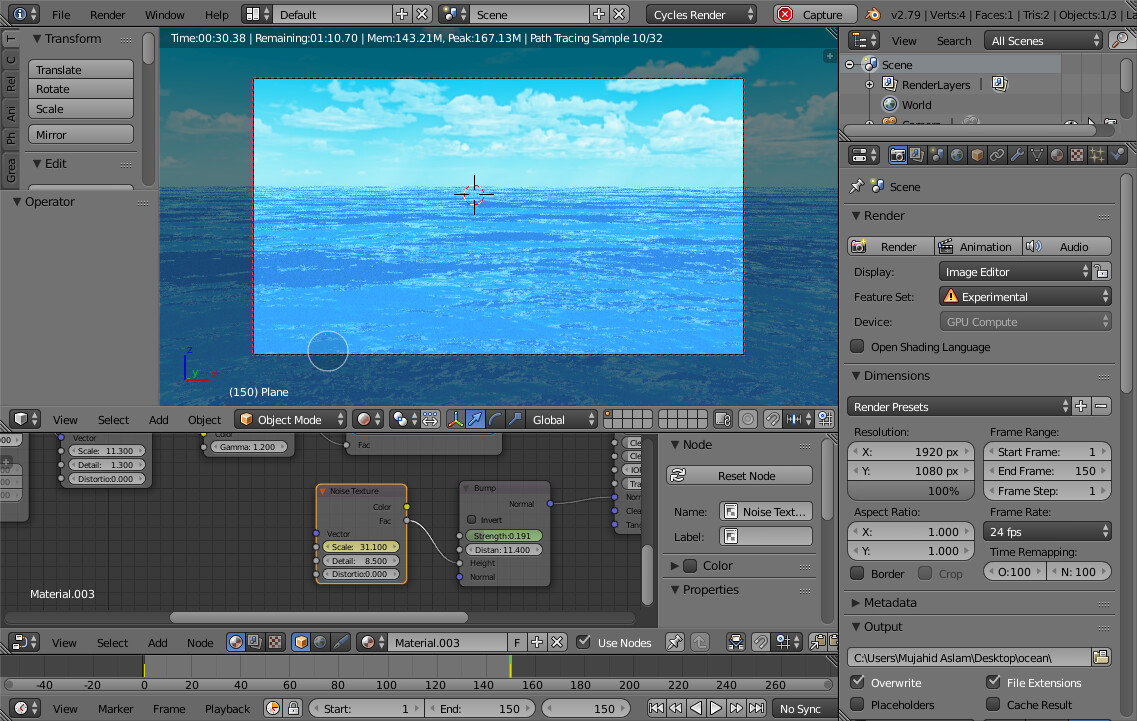Open the Render menu in the top bar

click(x=107, y=14)
